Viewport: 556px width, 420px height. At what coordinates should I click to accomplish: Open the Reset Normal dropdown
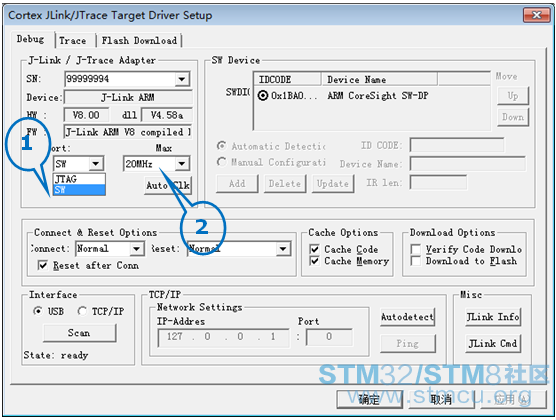tap(283, 249)
